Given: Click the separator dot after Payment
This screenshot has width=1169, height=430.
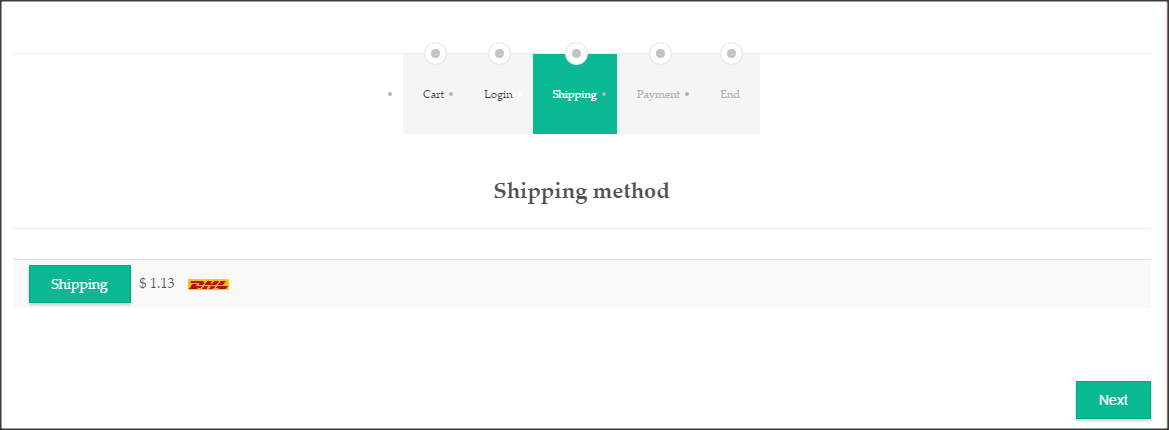Looking at the screenshot, I should click(687, 94).
